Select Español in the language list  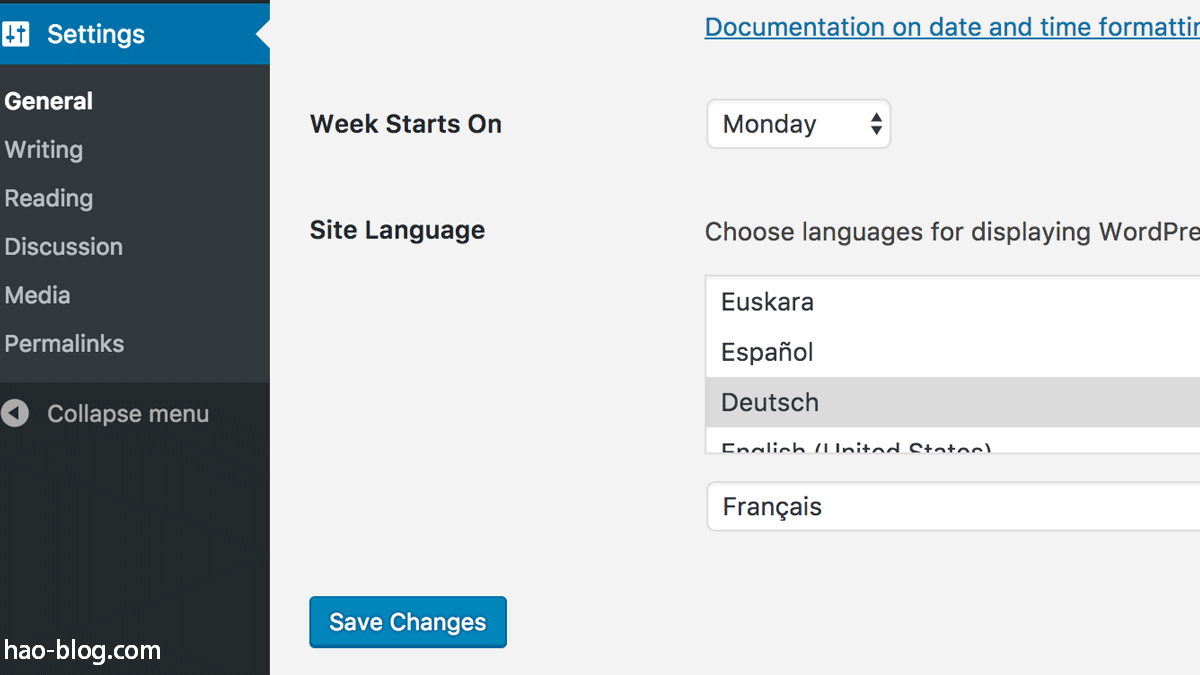953,352
